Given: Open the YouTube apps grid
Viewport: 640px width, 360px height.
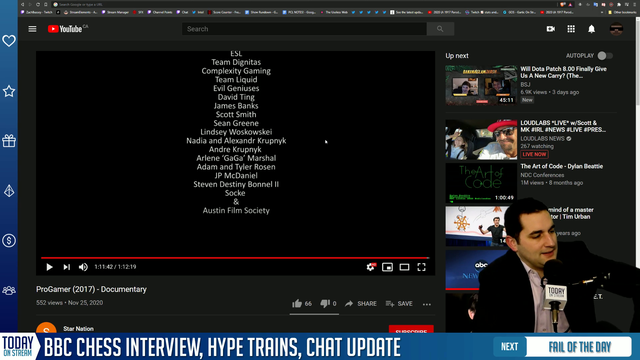Looking at the screenshot, I should pyautogui.click(x=571, y=29).
